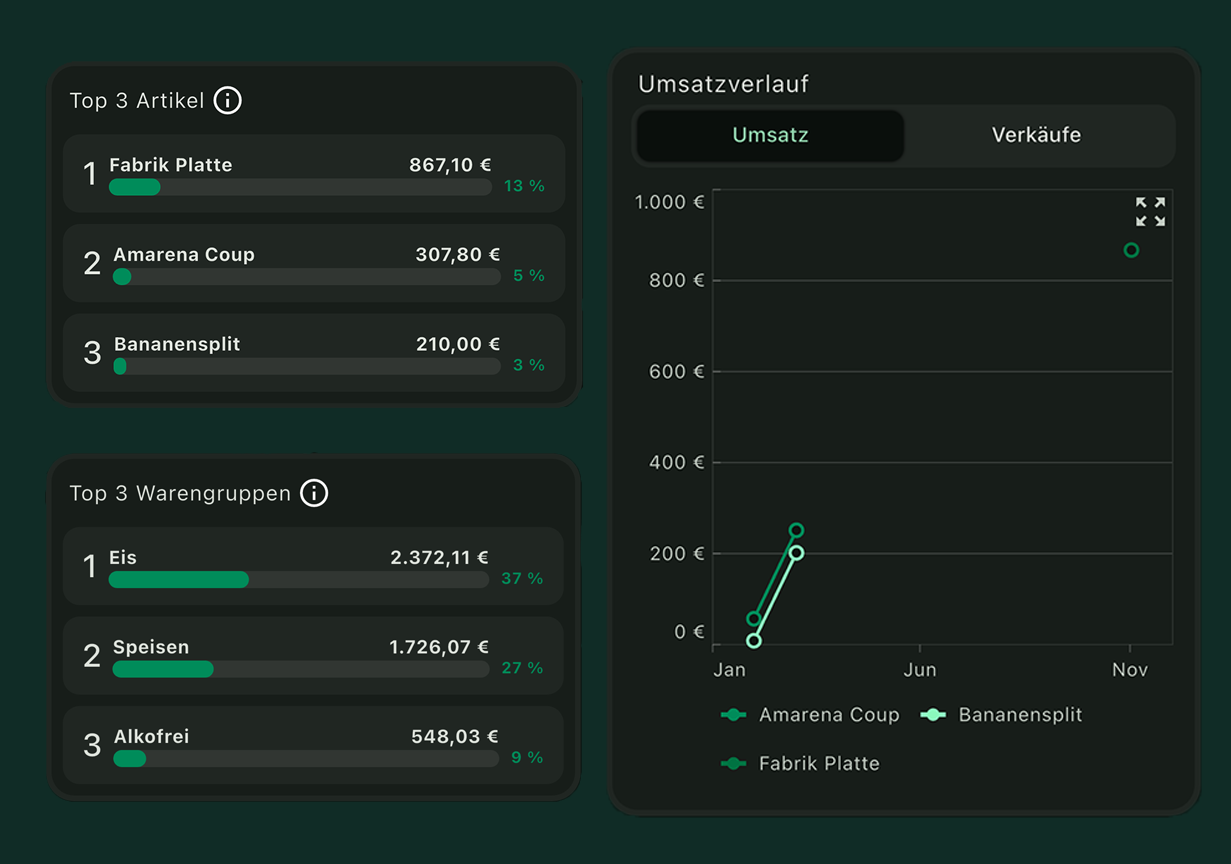The height and width of the screenshot is (864, 1231).
Task: Click info icon beside Top 3 Warengruppen
Action: point(314,493)
